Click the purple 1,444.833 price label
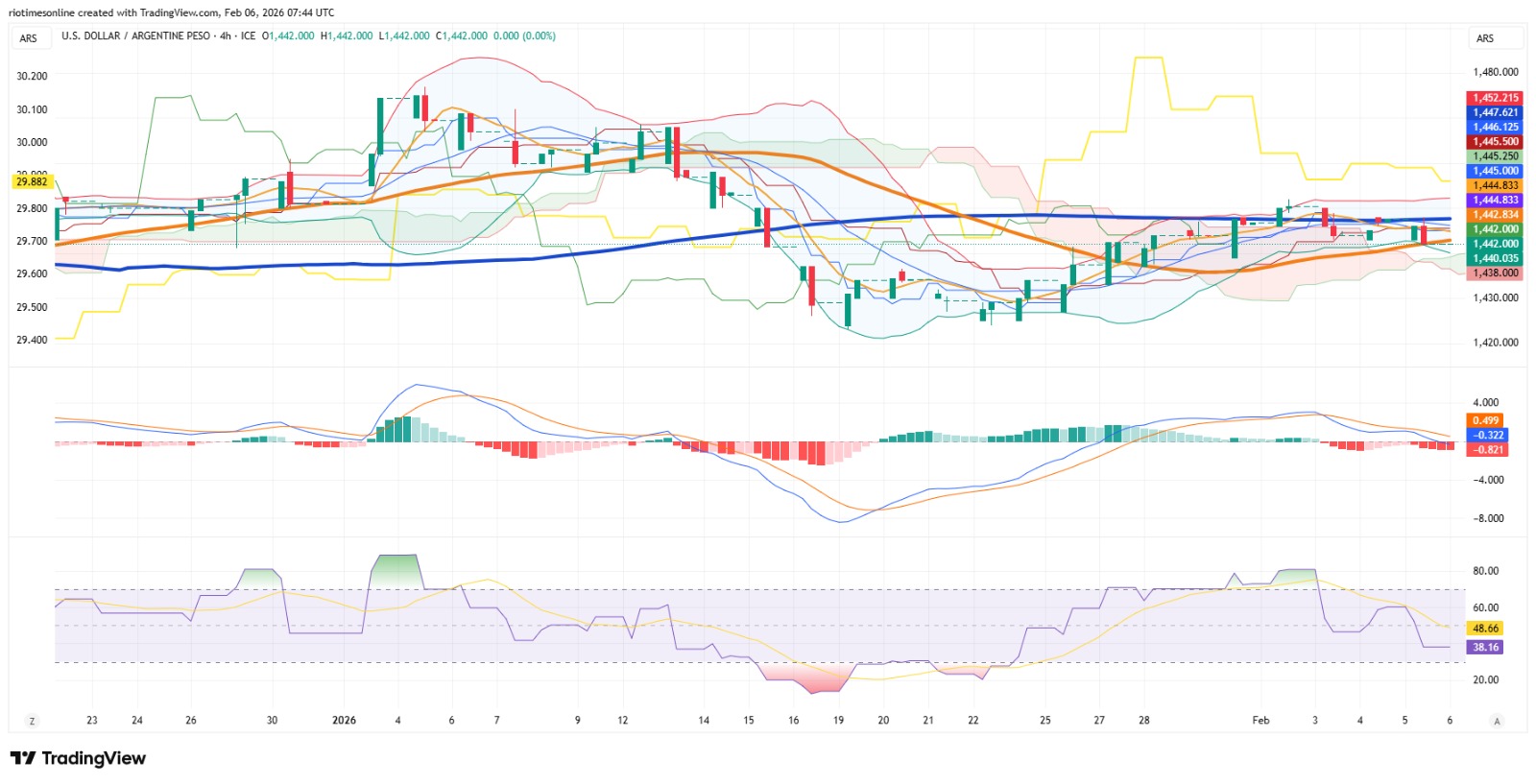Image resolution: width=1536 pixels, height=784 pixels. tap(1495, 200)
